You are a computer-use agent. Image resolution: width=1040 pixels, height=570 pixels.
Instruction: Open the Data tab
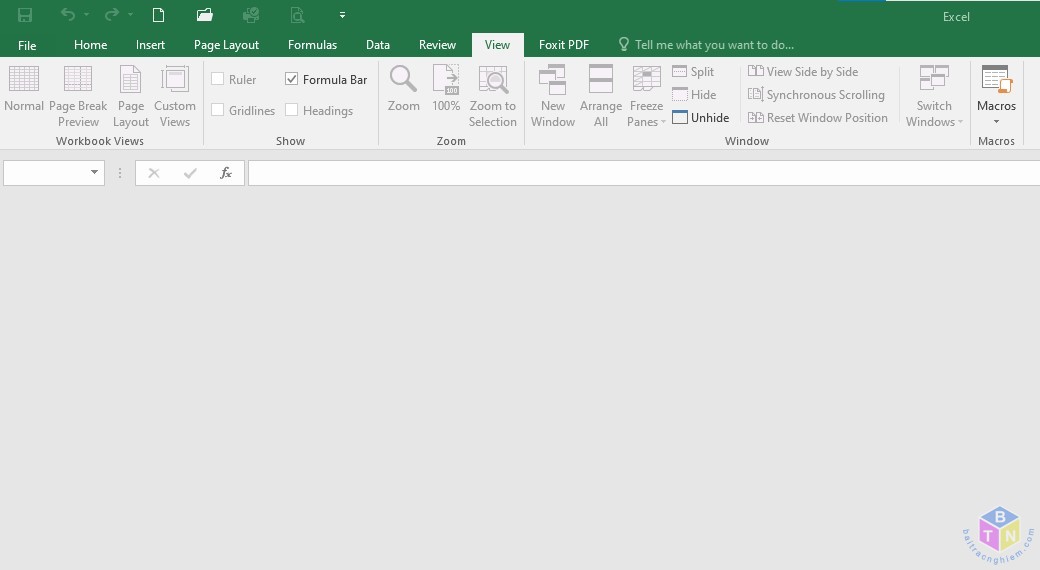[378, 45]
